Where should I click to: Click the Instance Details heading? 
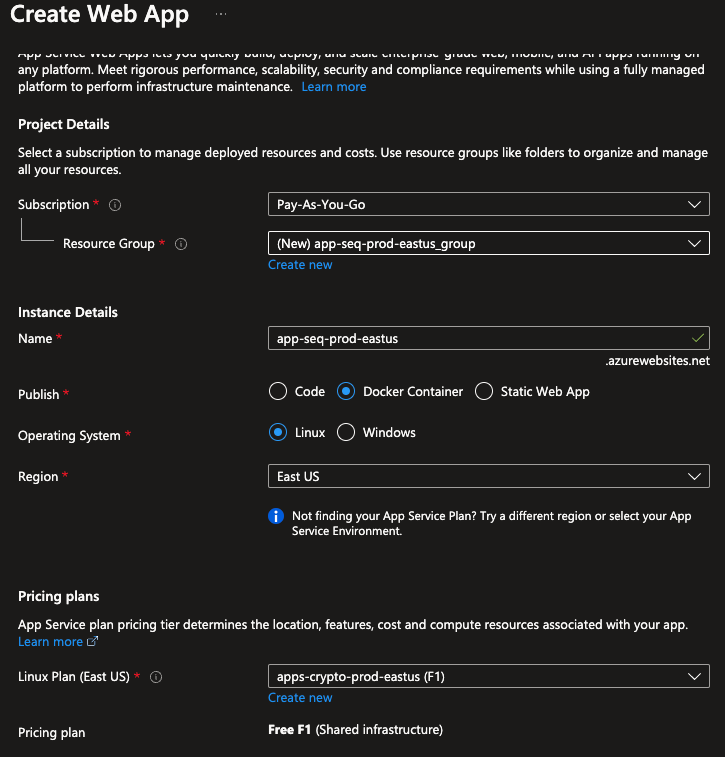tap(68, 312)
